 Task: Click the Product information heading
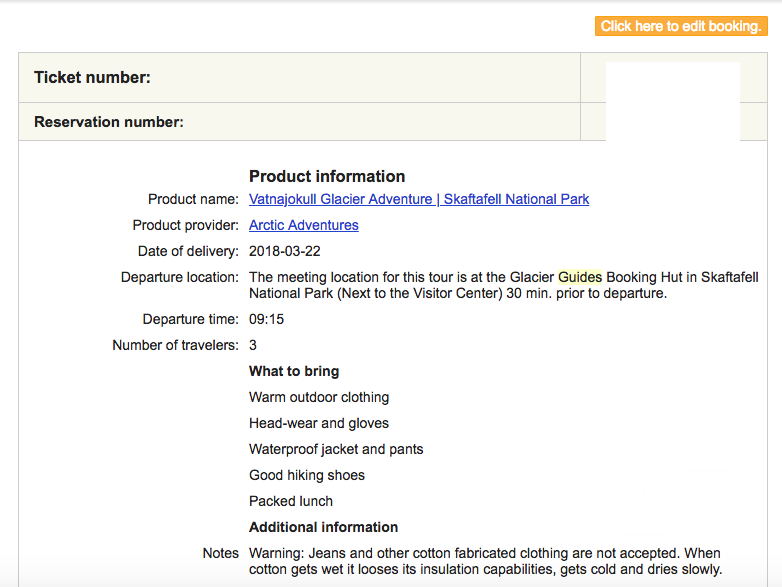pos(327,176)
